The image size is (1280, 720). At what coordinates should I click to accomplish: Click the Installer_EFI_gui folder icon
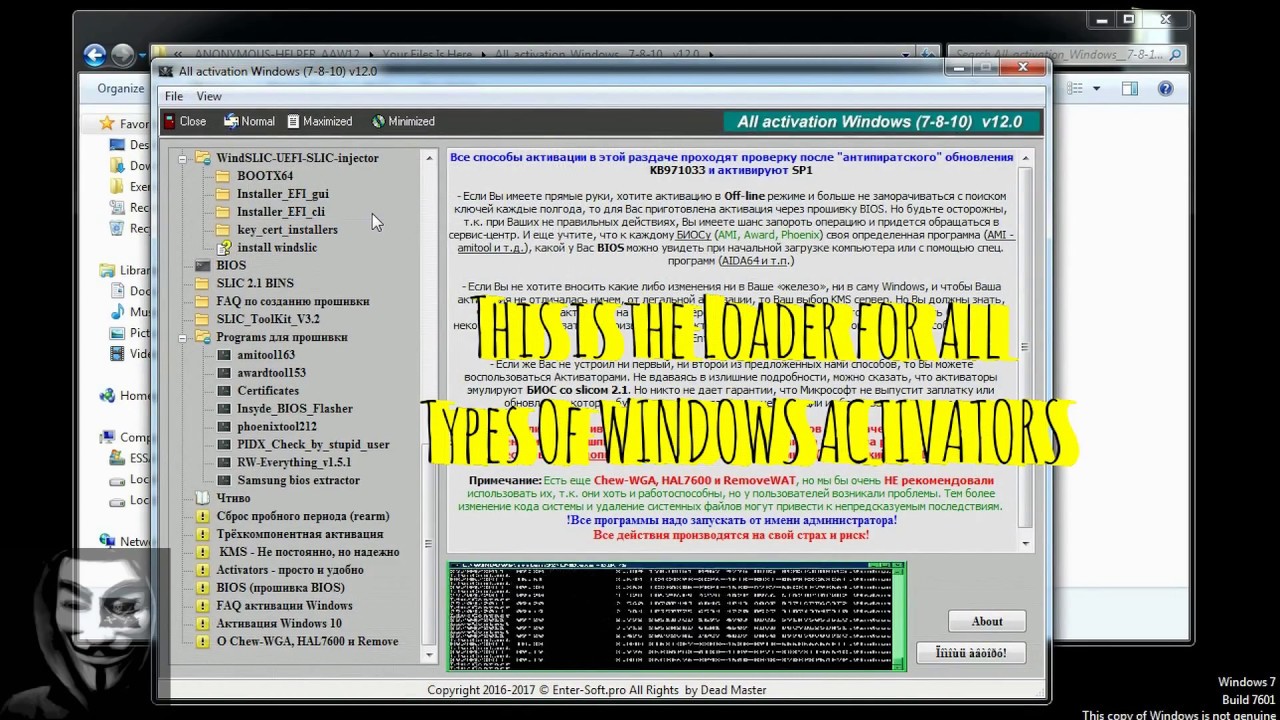point(223,194)
